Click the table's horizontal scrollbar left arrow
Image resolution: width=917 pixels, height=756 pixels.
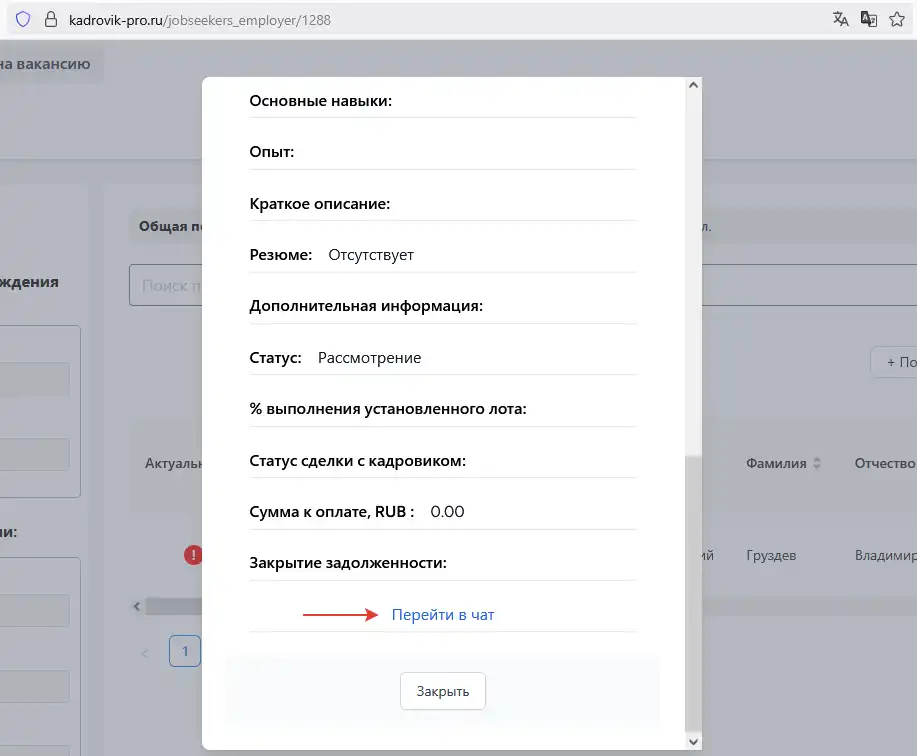pyautogui.click(x=137, y=606)
